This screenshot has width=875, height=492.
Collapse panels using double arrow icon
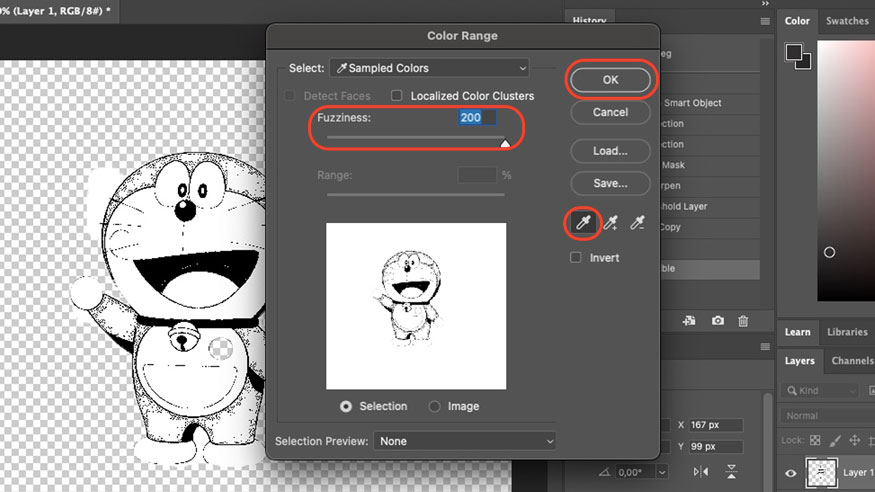(765, 4)
